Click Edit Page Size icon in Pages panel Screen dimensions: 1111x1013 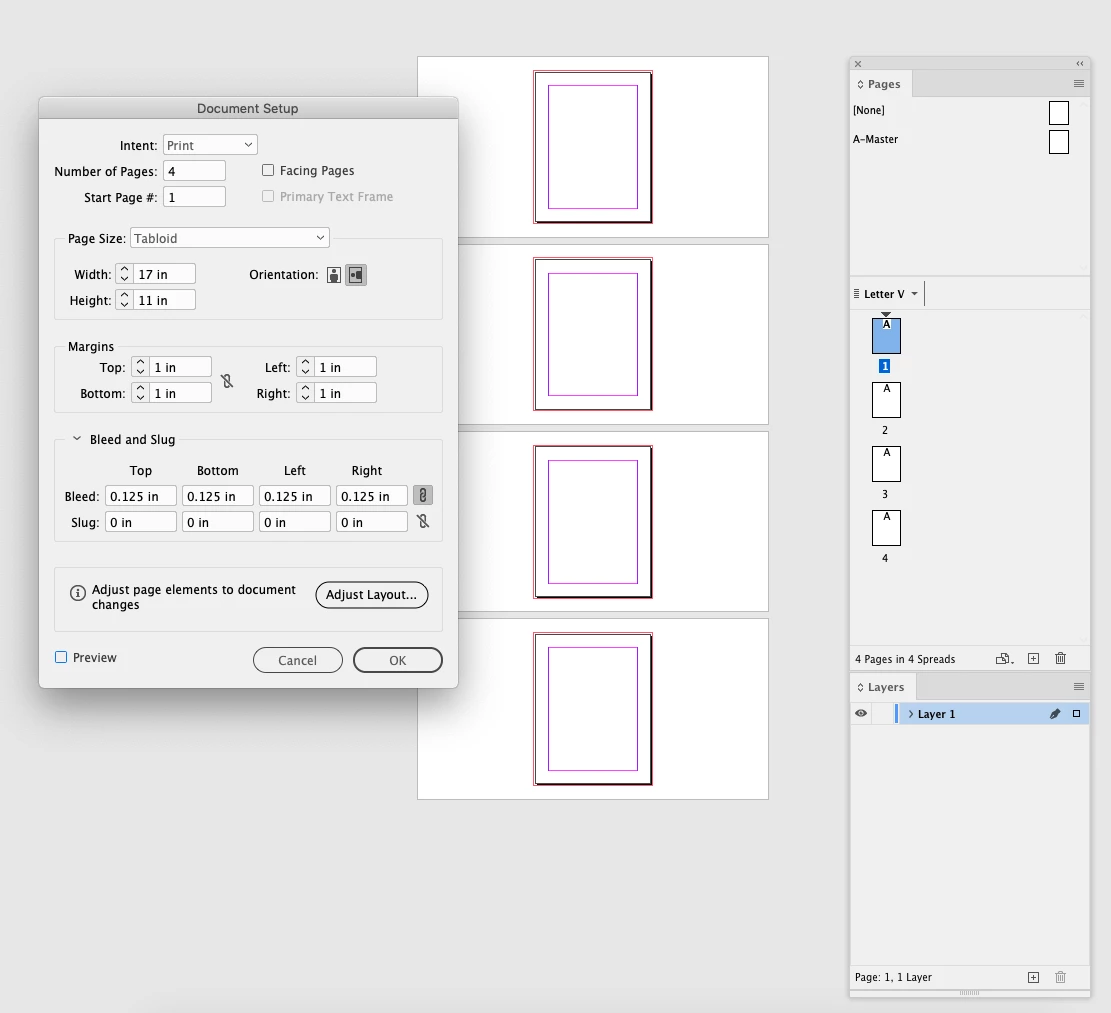pos(1004,659)
